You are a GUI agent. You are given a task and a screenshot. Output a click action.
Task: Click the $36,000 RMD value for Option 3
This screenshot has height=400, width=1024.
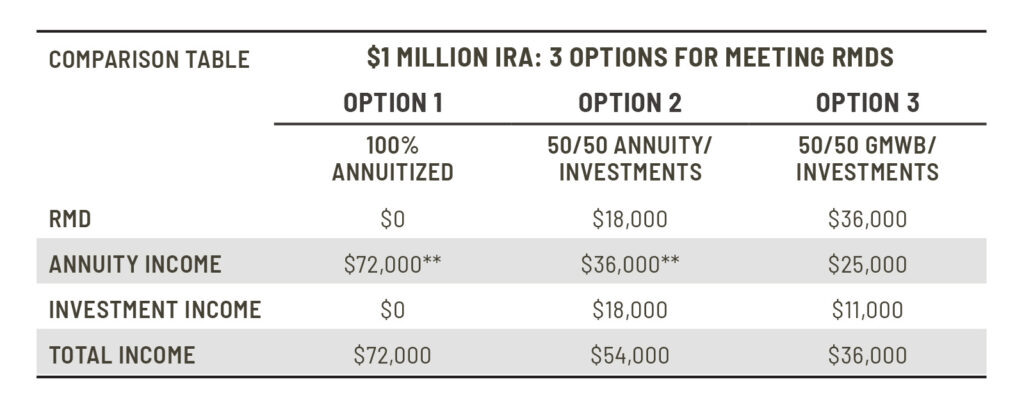click(867, 220)
